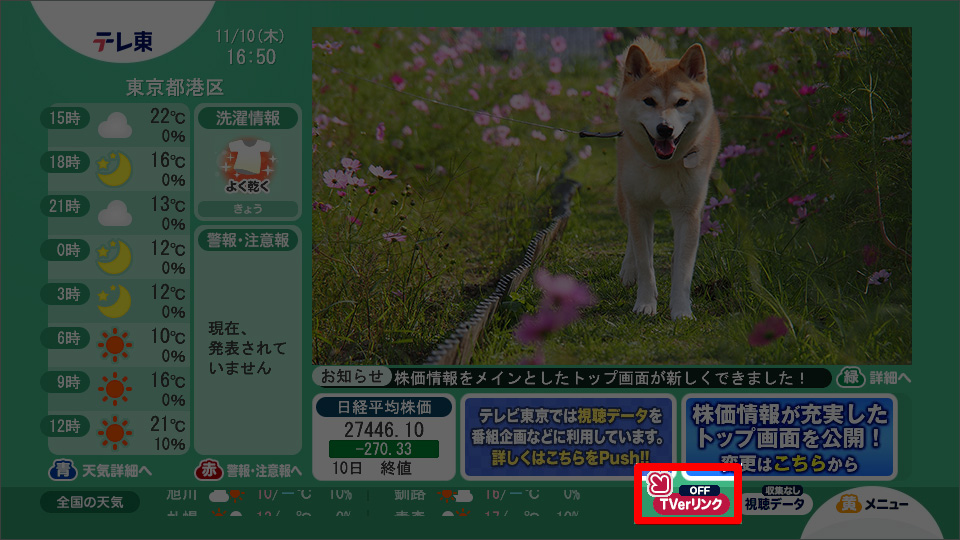Click the TV Tokyo (テレ東) logo

pos(122,42)
